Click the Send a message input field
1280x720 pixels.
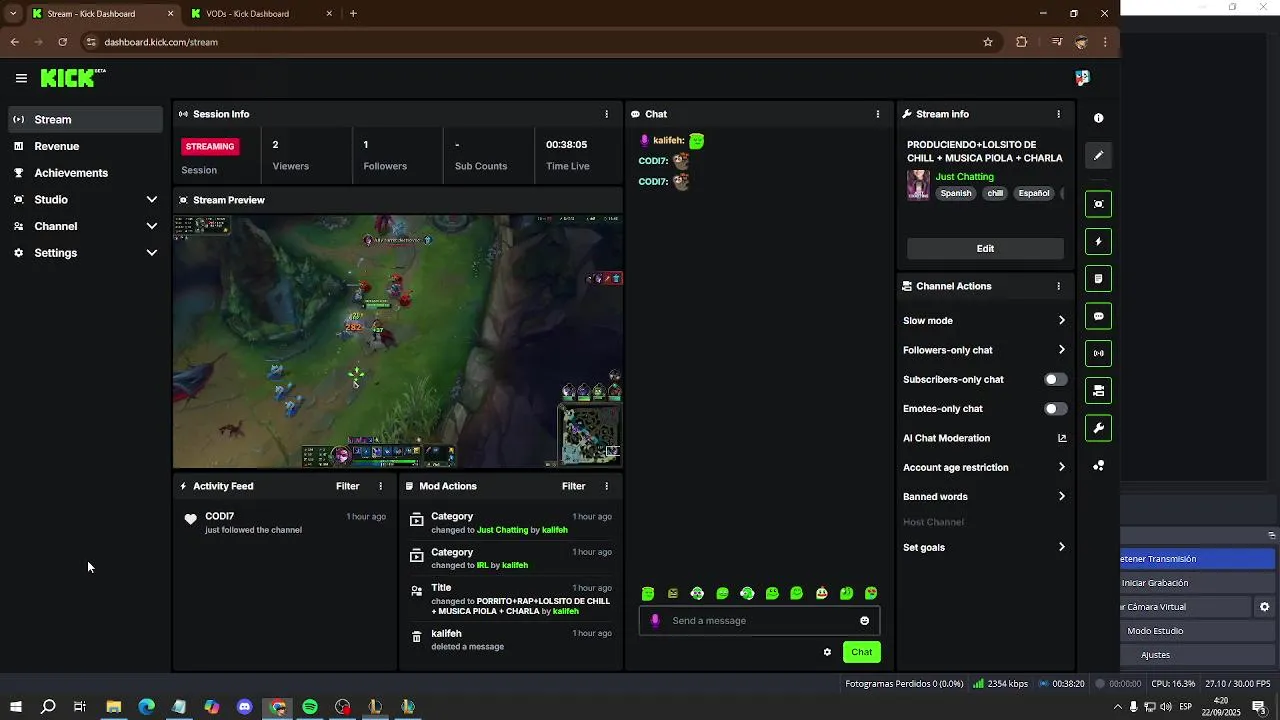pos(759,621)
